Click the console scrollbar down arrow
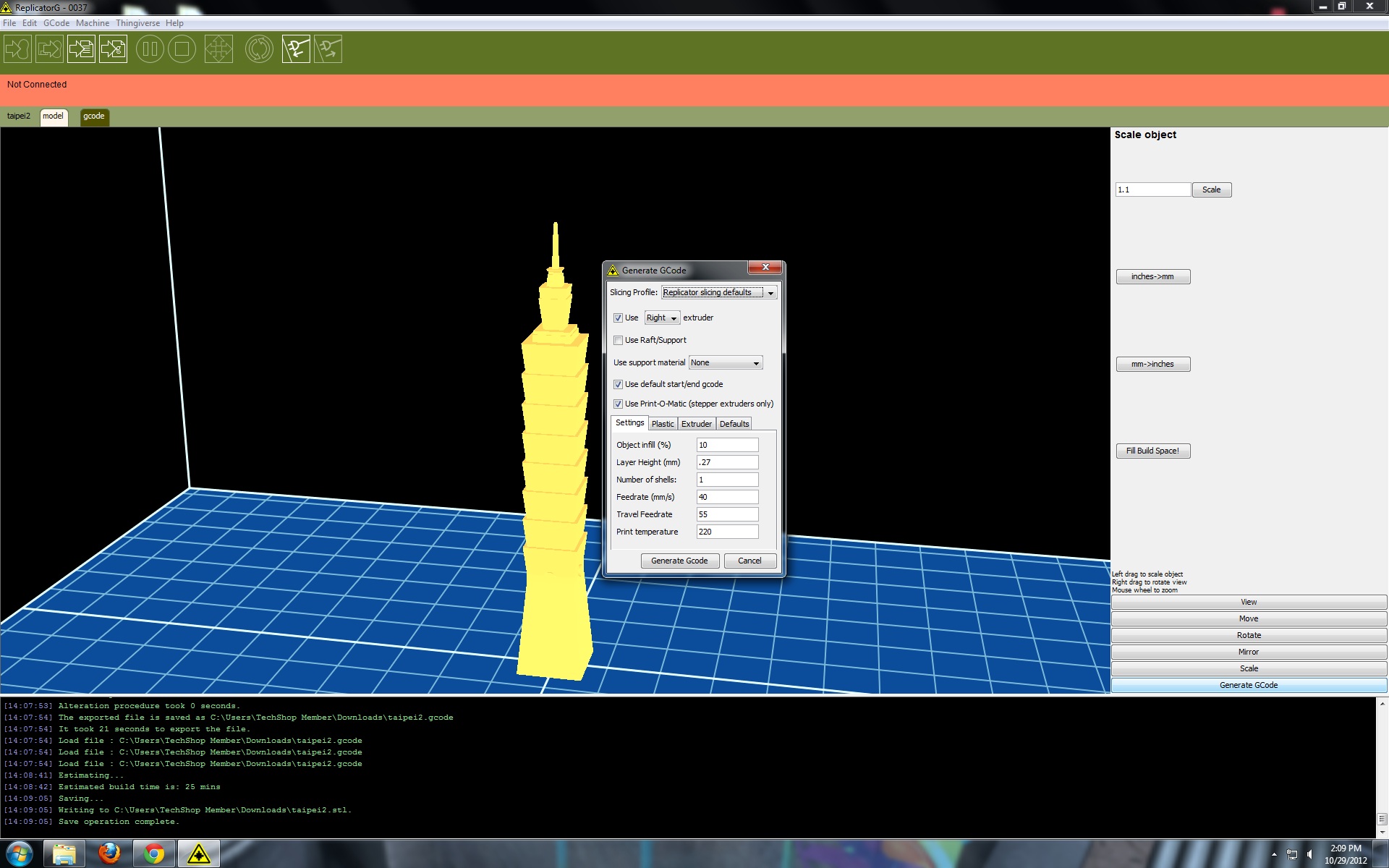 [1382, 832]
